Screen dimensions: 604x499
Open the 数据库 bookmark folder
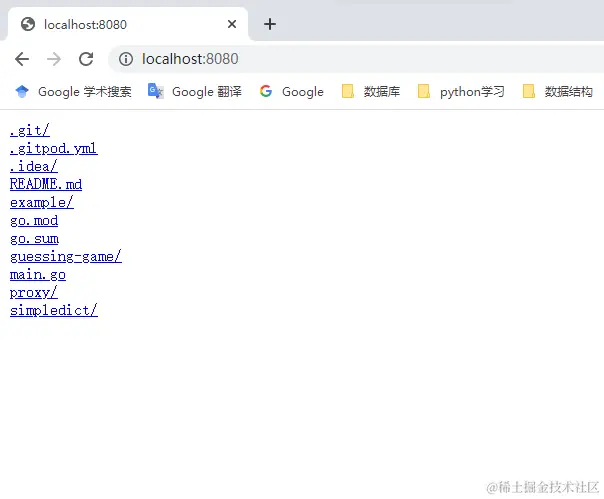(371, 92)
